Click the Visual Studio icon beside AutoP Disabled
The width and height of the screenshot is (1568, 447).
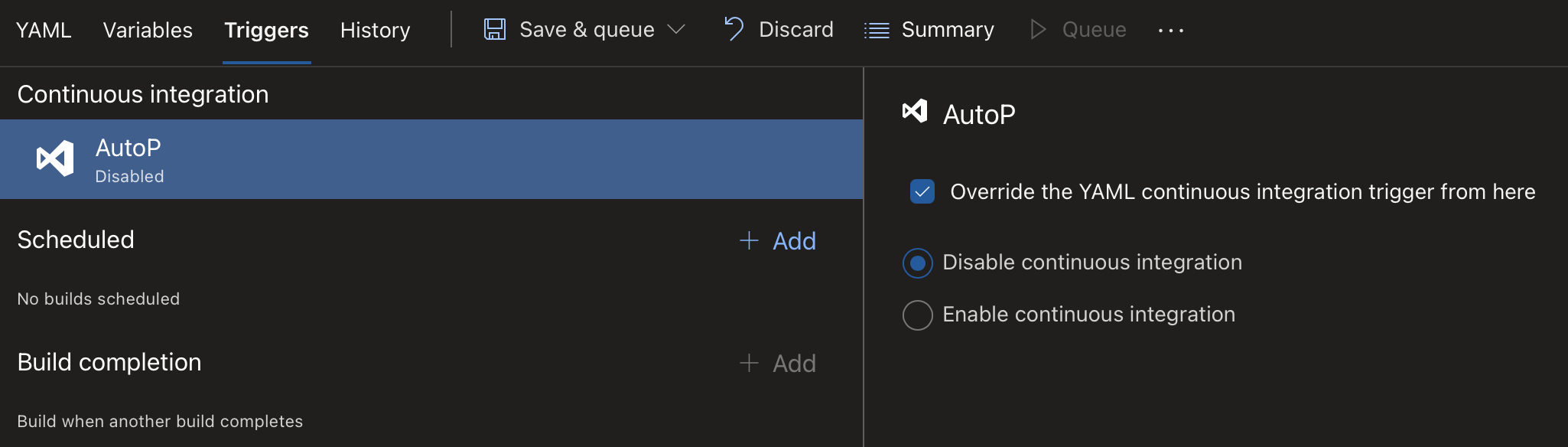point(55,158)
